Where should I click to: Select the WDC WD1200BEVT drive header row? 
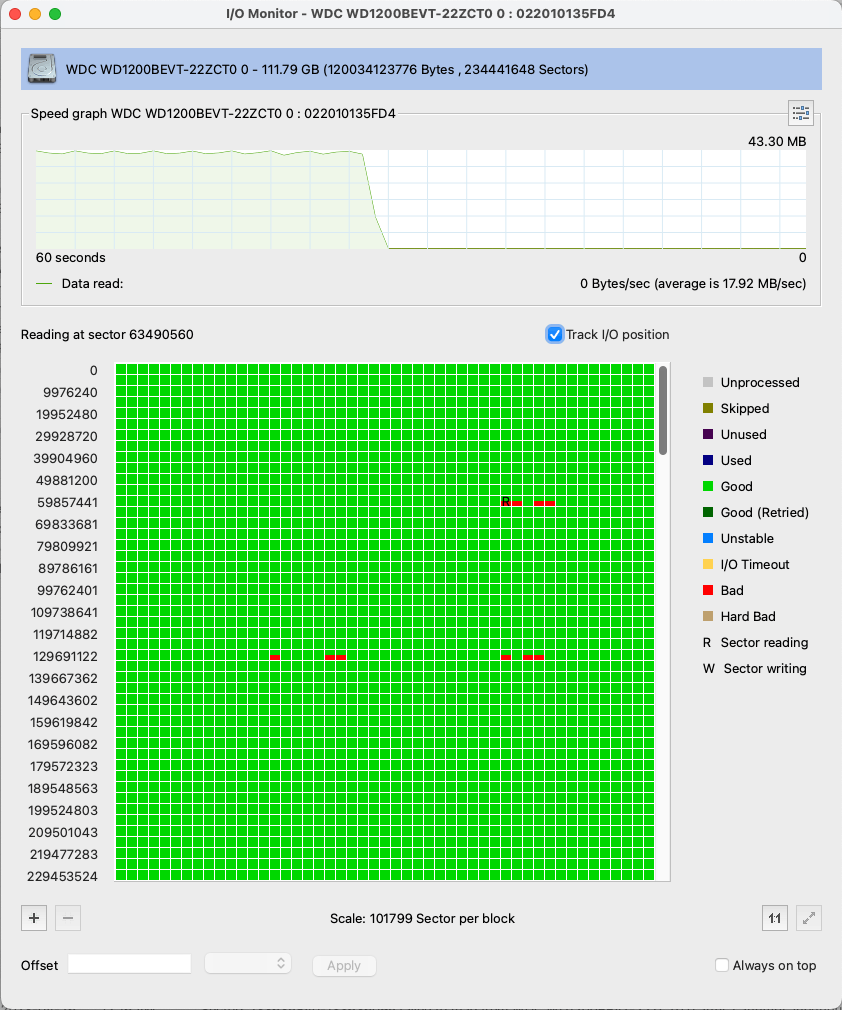(421, 69)
